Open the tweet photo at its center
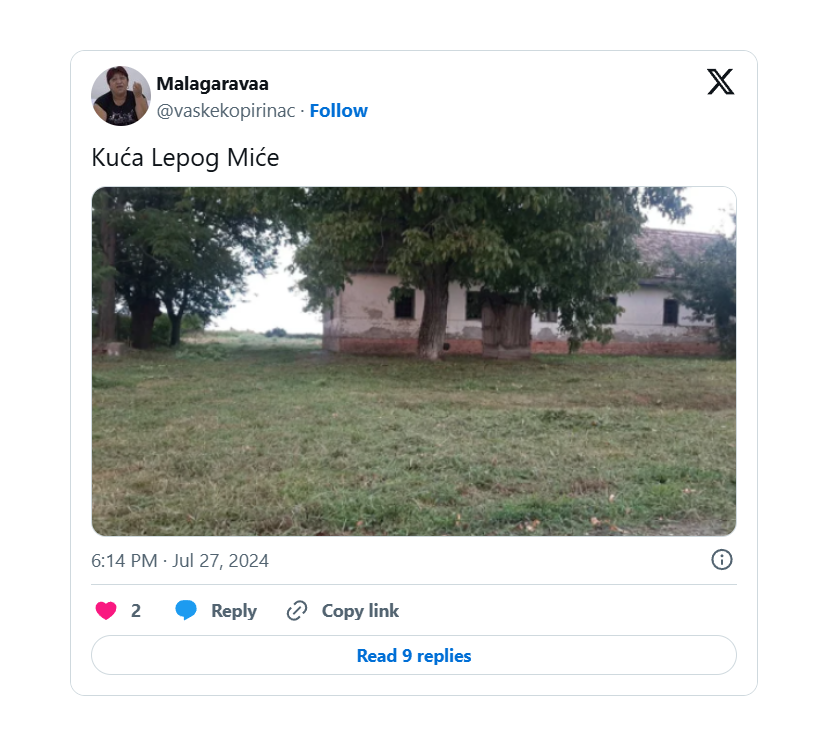 tap(414, 361)
